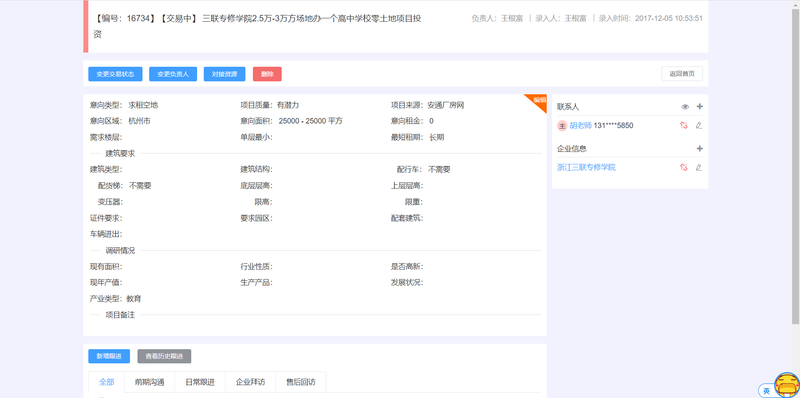The width and height of the screenshot is (800, 398).
Task: Edit contact 胡老师 with pencil icon
Action: coord(699,126)
